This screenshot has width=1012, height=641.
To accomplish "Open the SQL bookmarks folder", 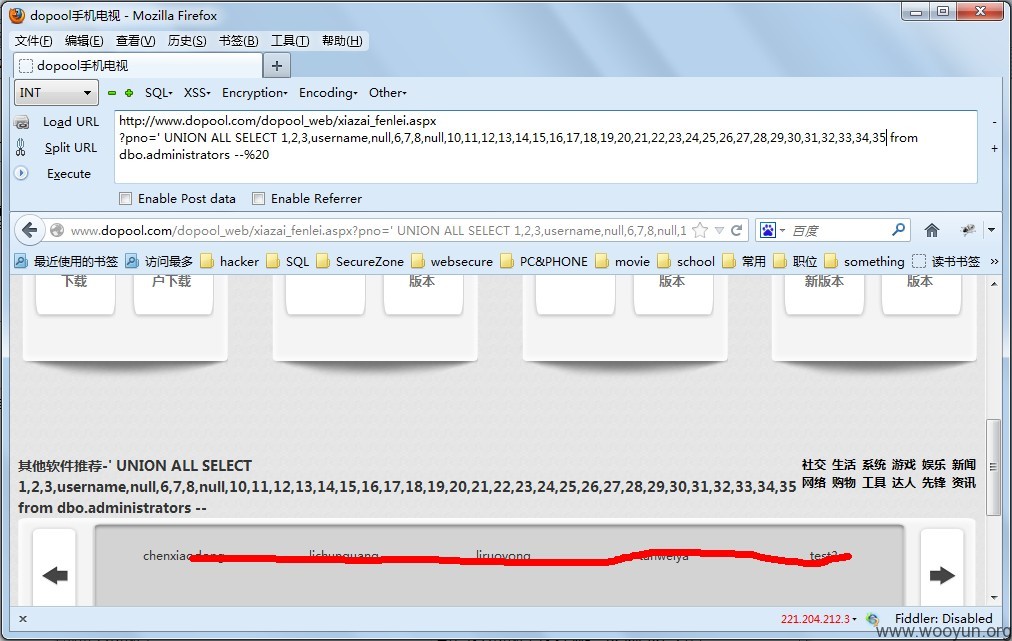I will point(288,261).
